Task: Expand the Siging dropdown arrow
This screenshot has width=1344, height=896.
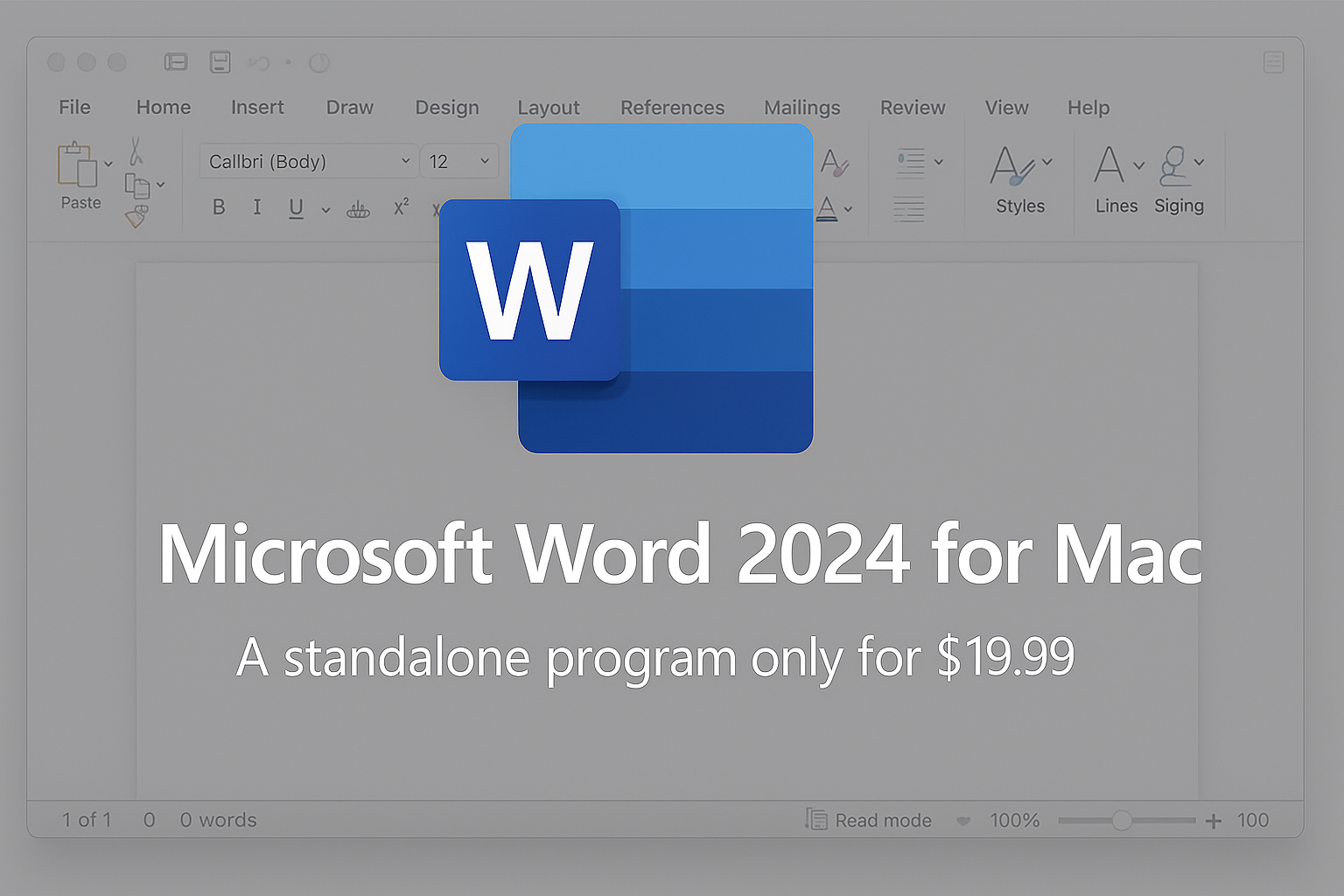Action: [x=1199, y=162]
